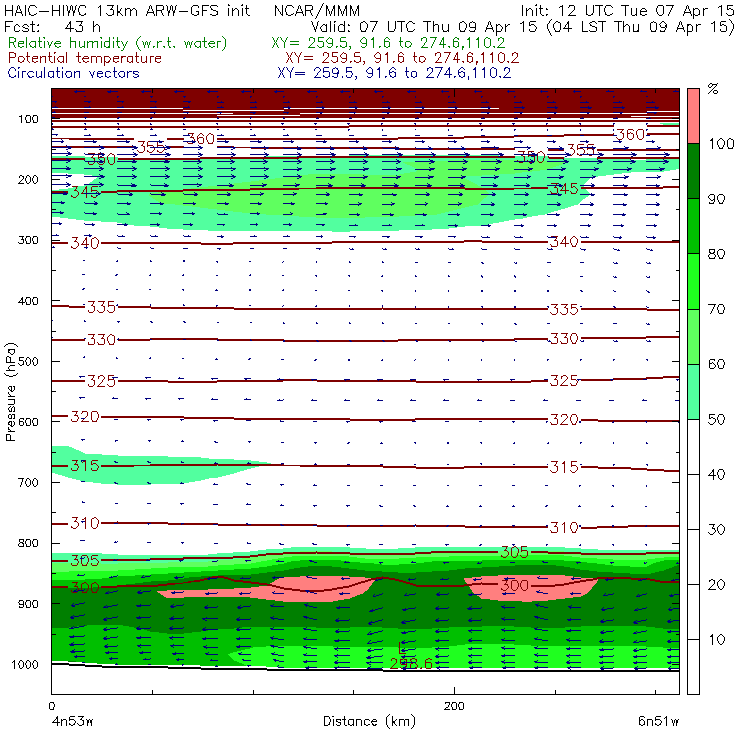Screen dimensions: 740x740
Task: Click the '500' pressure axis tick label
Action: (x=28, y=361)
